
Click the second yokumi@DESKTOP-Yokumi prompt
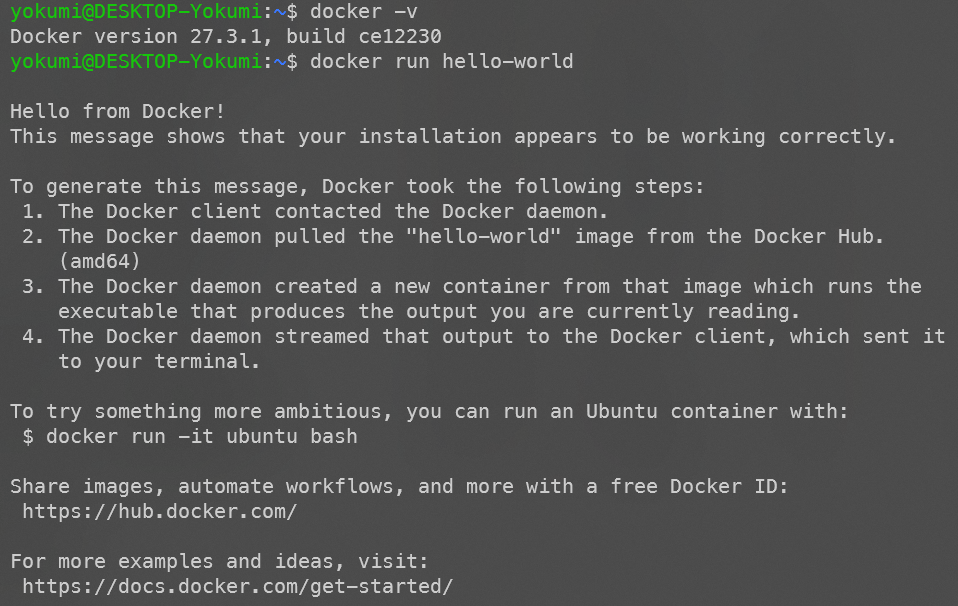click(x=136, y=62)
